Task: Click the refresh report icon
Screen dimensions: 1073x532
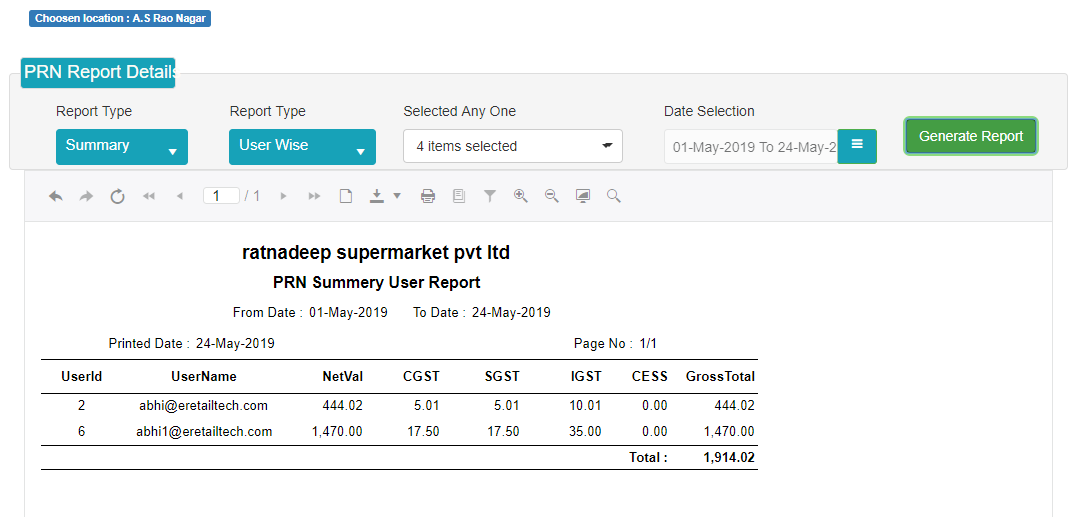Action: pyautogui.click(x=118, y=197)
